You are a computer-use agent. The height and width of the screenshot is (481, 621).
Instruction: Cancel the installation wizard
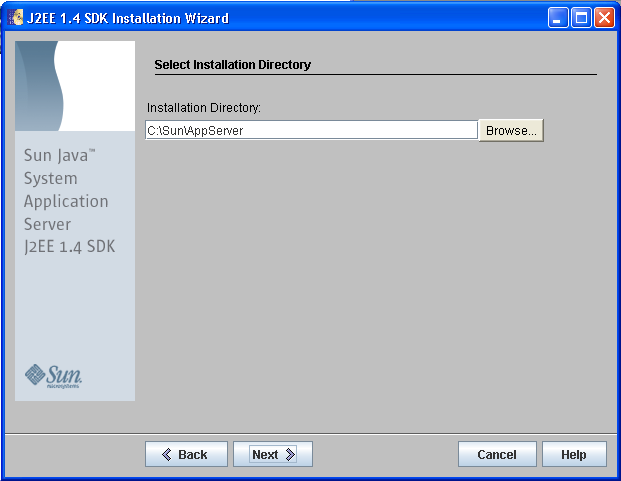click(497, 454)
